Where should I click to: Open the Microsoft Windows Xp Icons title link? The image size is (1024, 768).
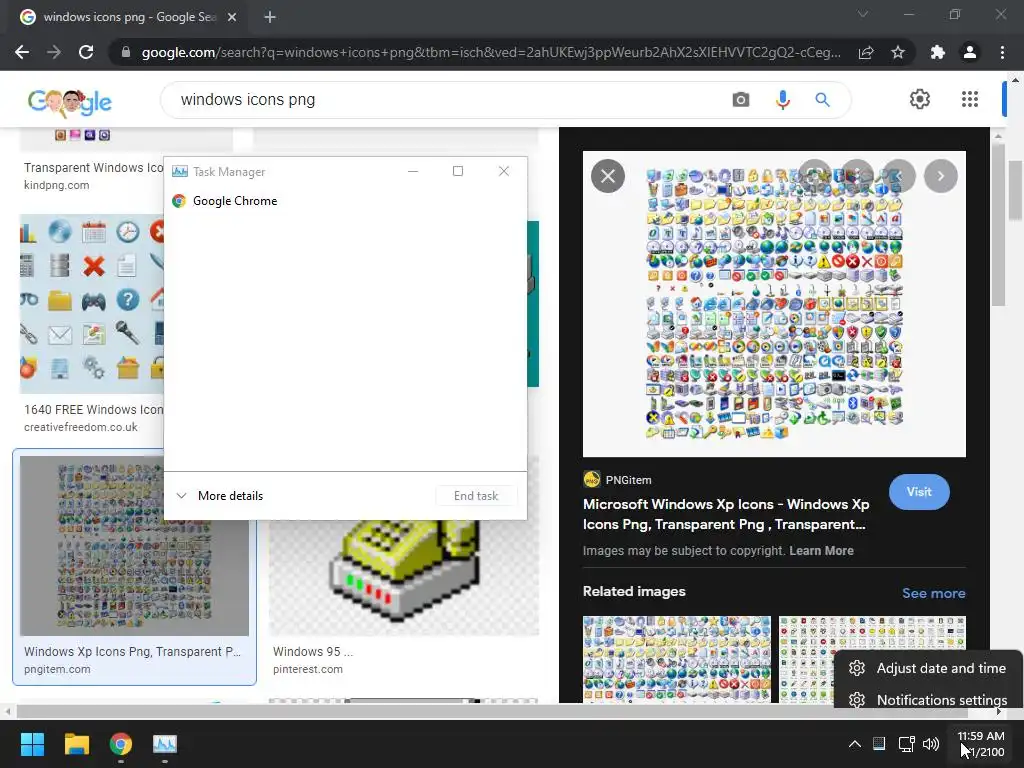click(x=726, y=514)
